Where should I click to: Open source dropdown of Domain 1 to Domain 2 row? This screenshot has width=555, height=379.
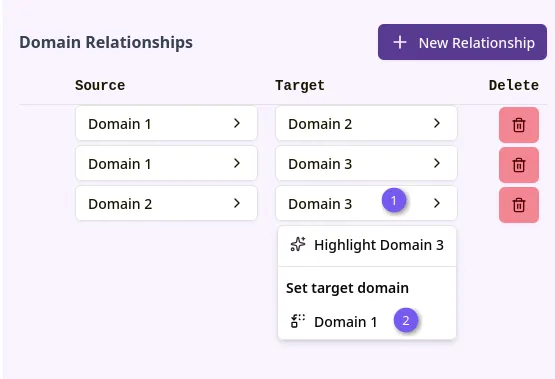click(x=166, y=124)
